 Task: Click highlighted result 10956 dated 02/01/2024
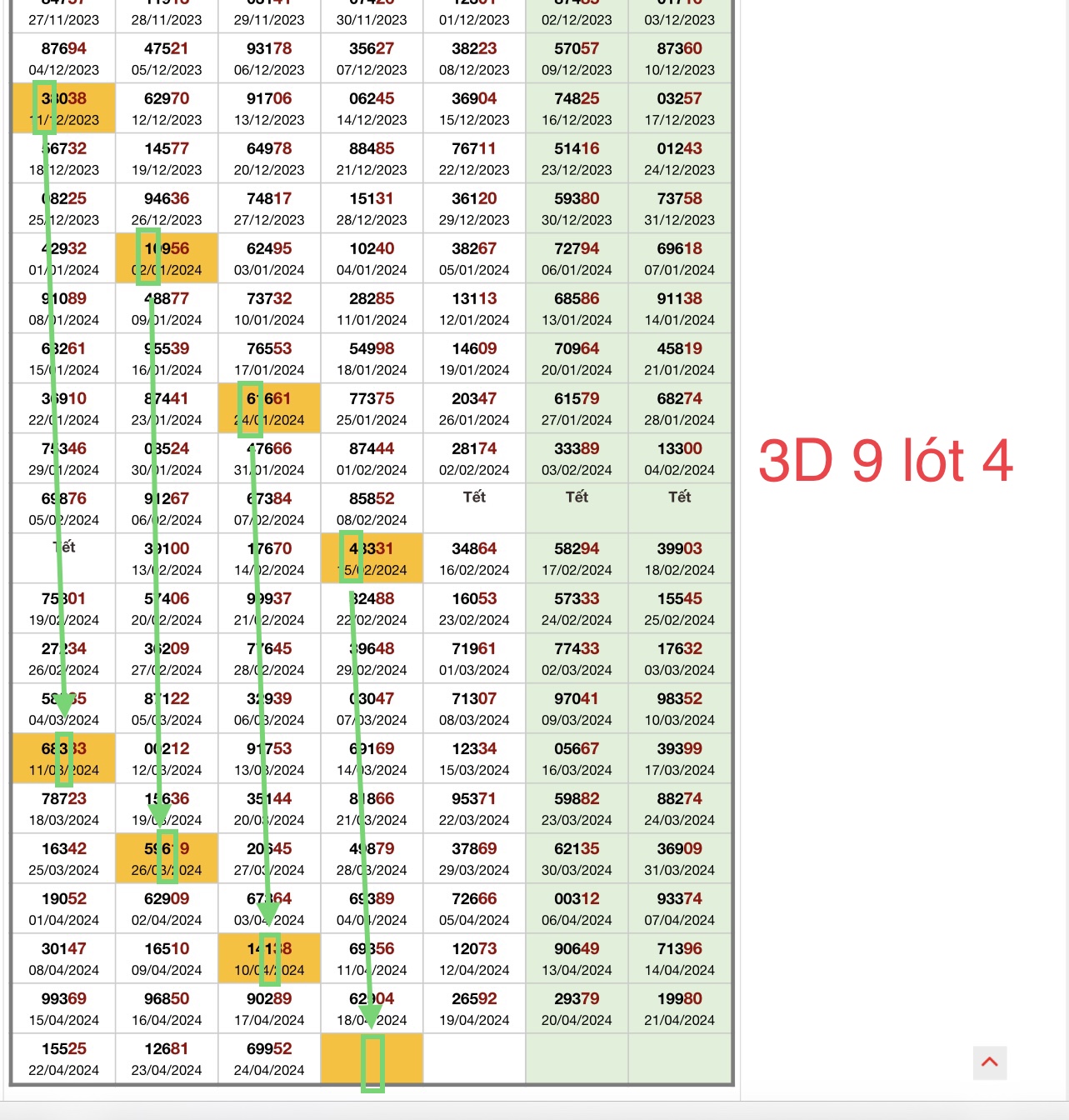(167, 258)
